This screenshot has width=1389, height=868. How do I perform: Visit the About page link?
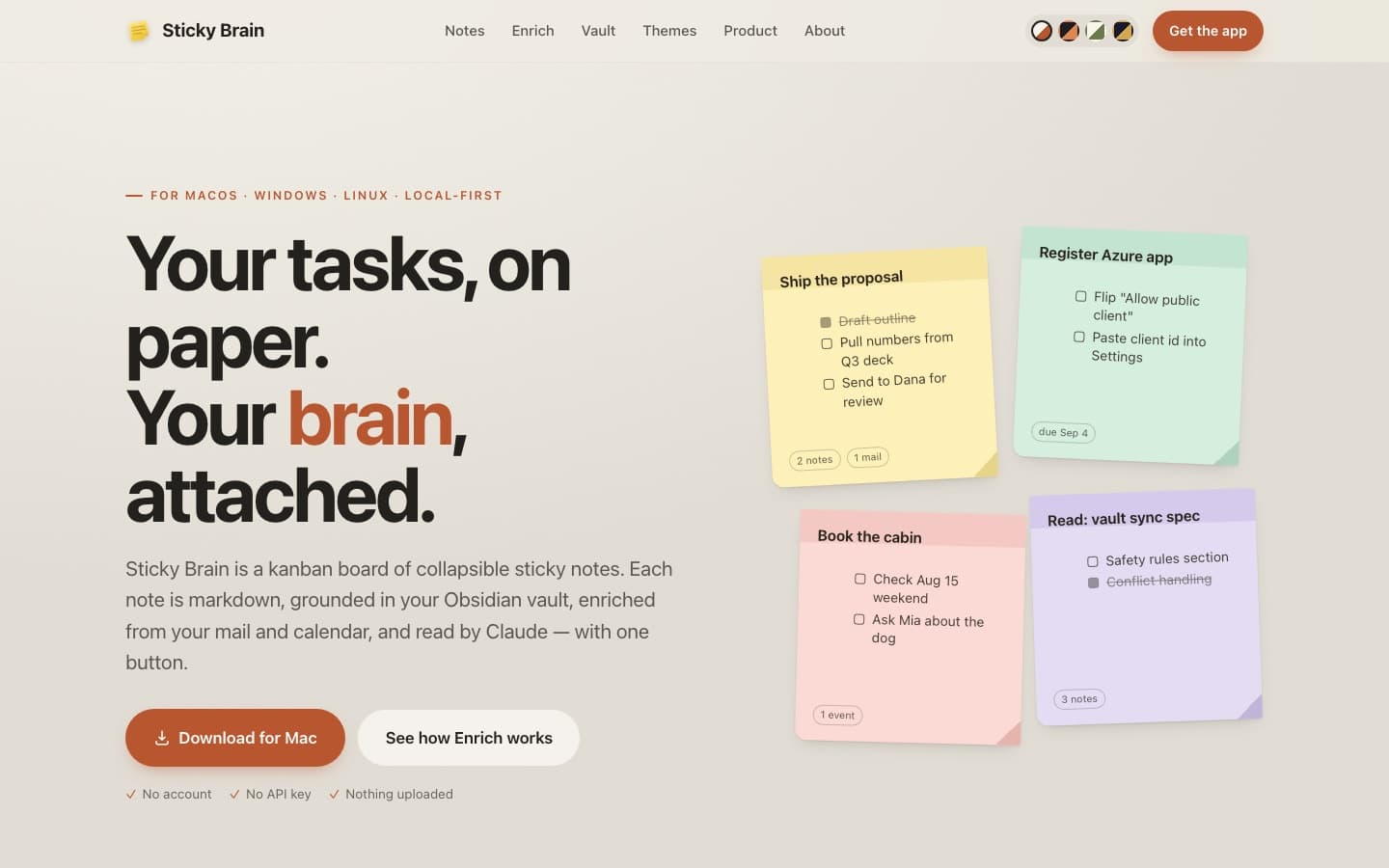(825, 31)
